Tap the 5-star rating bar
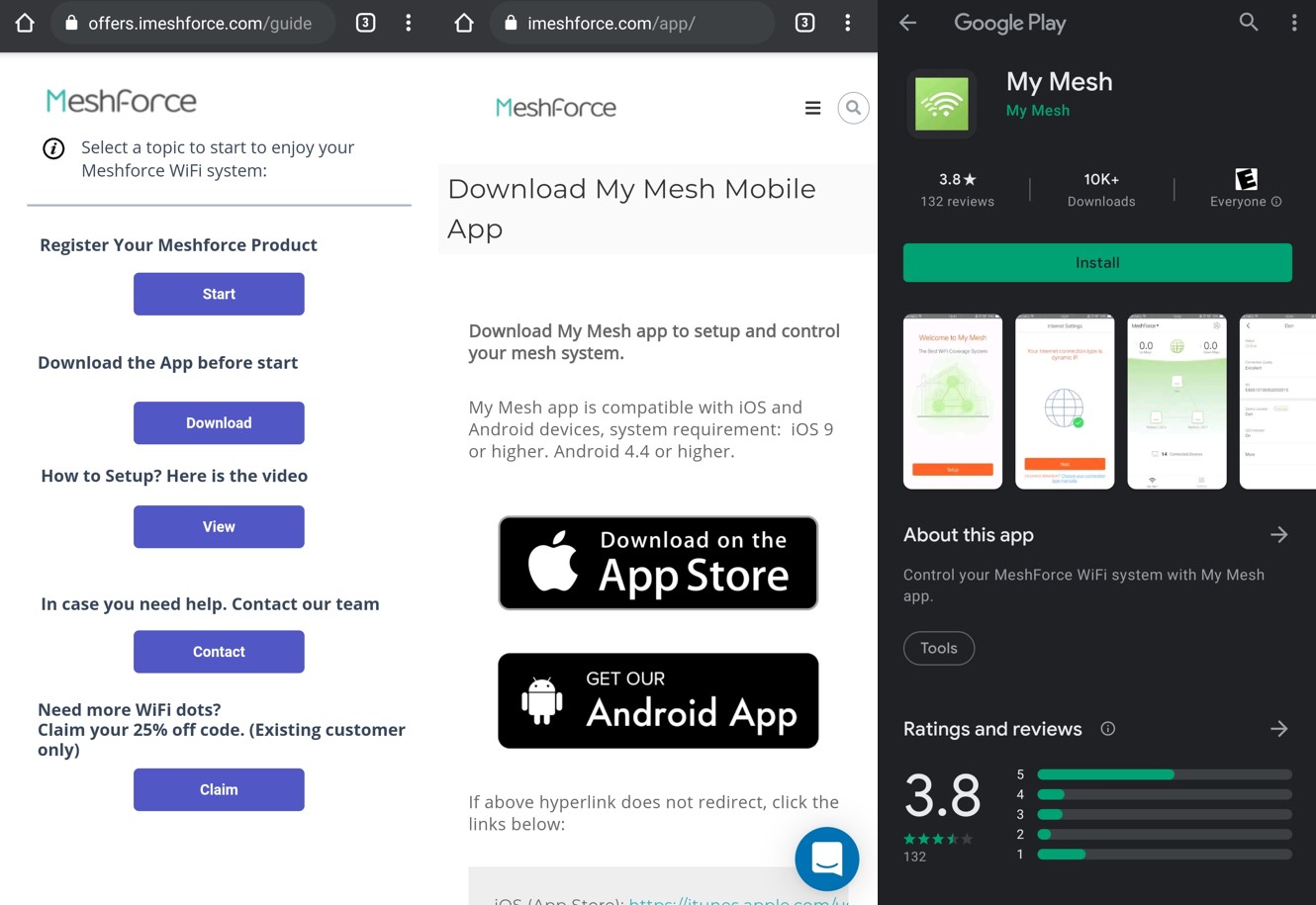Screen dimensions: 1316x905 pos(1165,774)
